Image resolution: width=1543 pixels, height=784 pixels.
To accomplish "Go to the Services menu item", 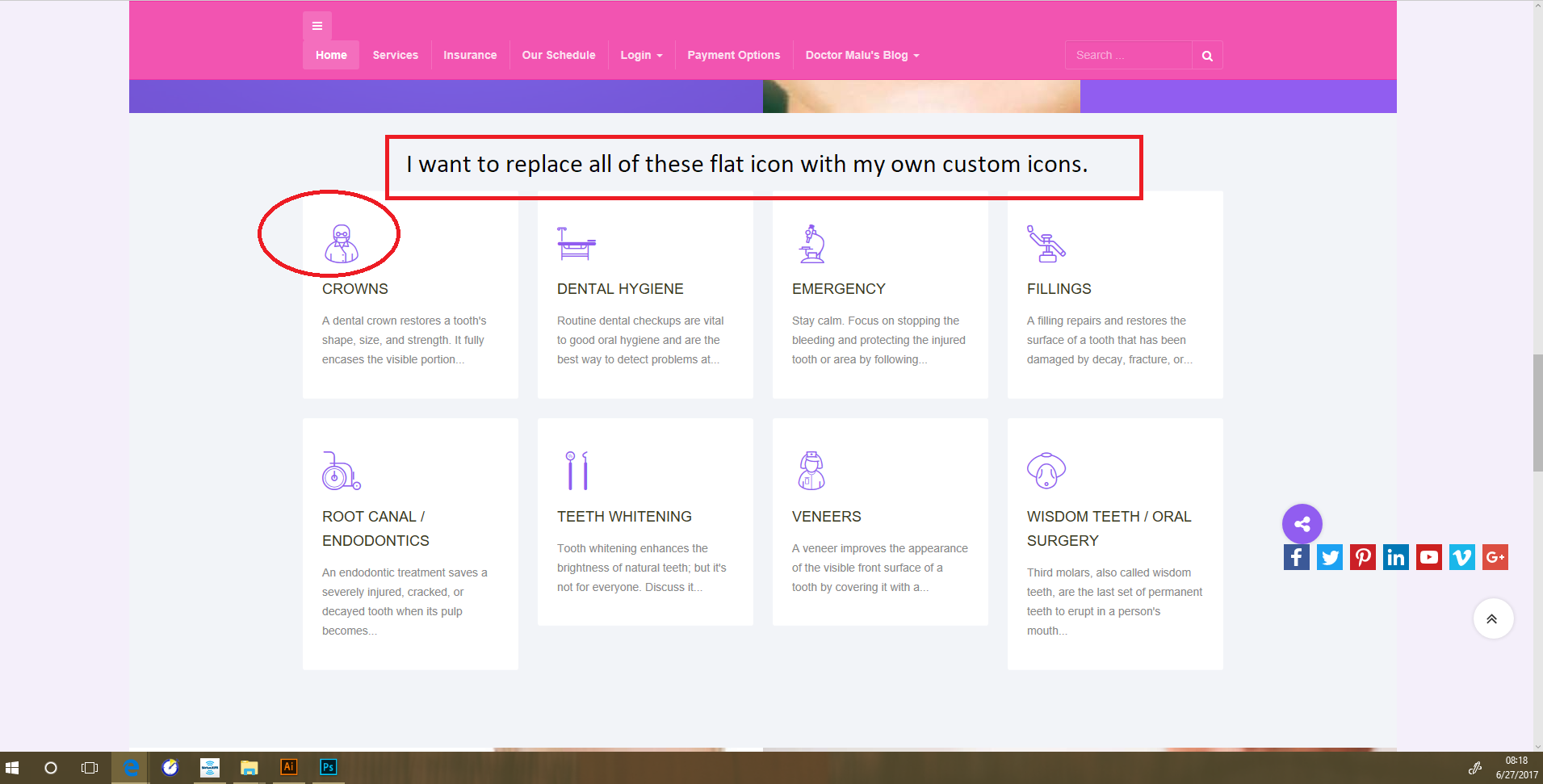I will 395,56.
